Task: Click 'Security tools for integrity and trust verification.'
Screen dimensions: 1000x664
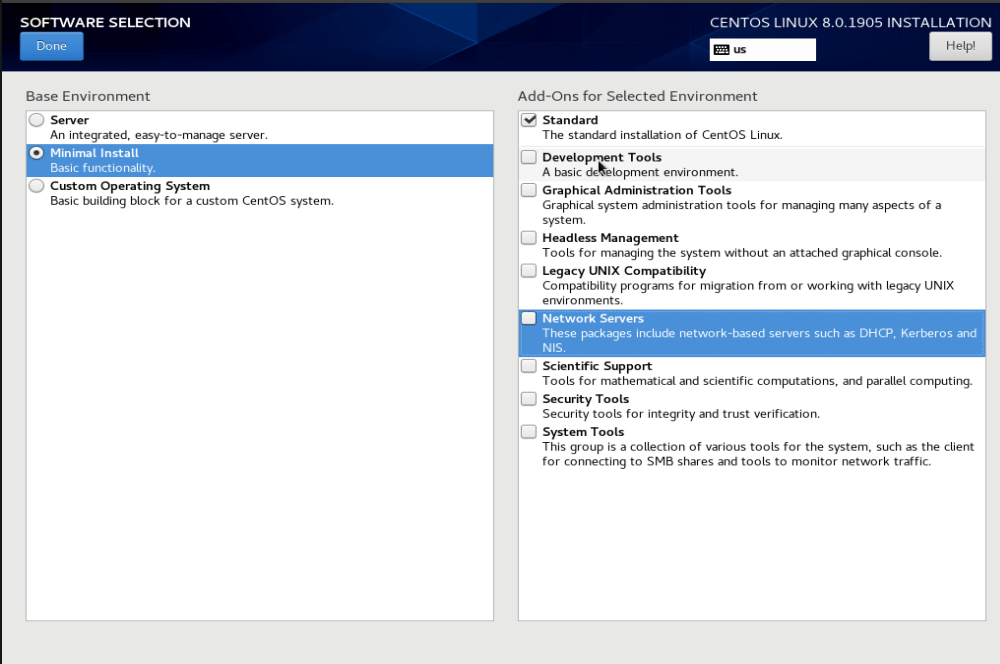Action: point(681,414)
